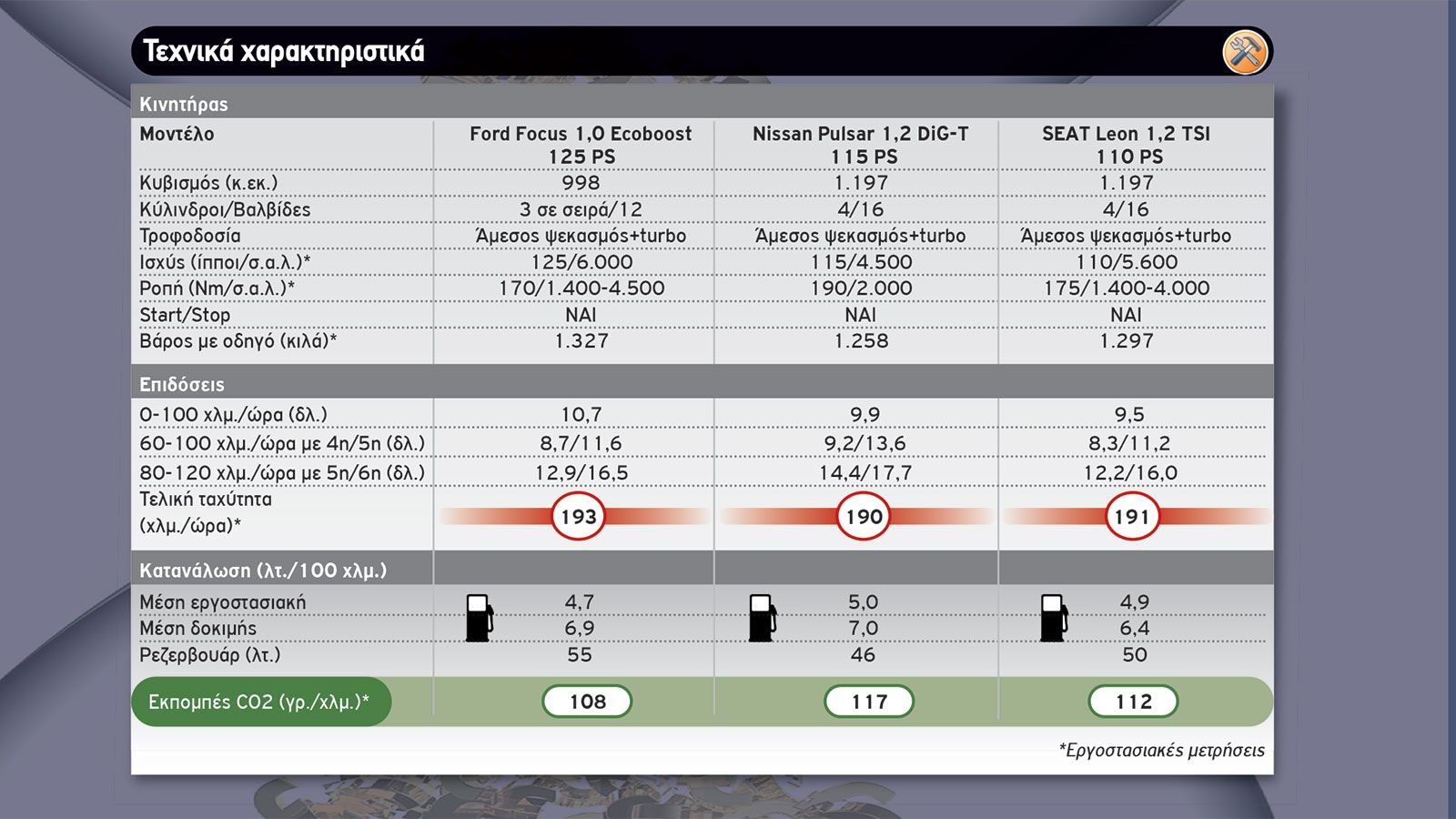Click the 6,9 test consumption value

coord(580,629)
